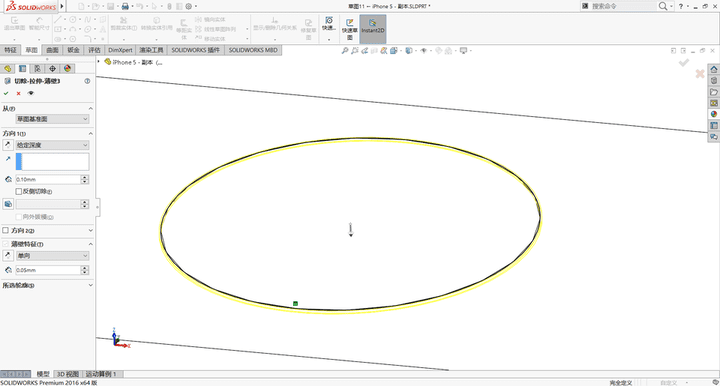Switch to the 曲面 Surfaces tab
This screenshot has width=720, height=386.
[x=52, y=50]
